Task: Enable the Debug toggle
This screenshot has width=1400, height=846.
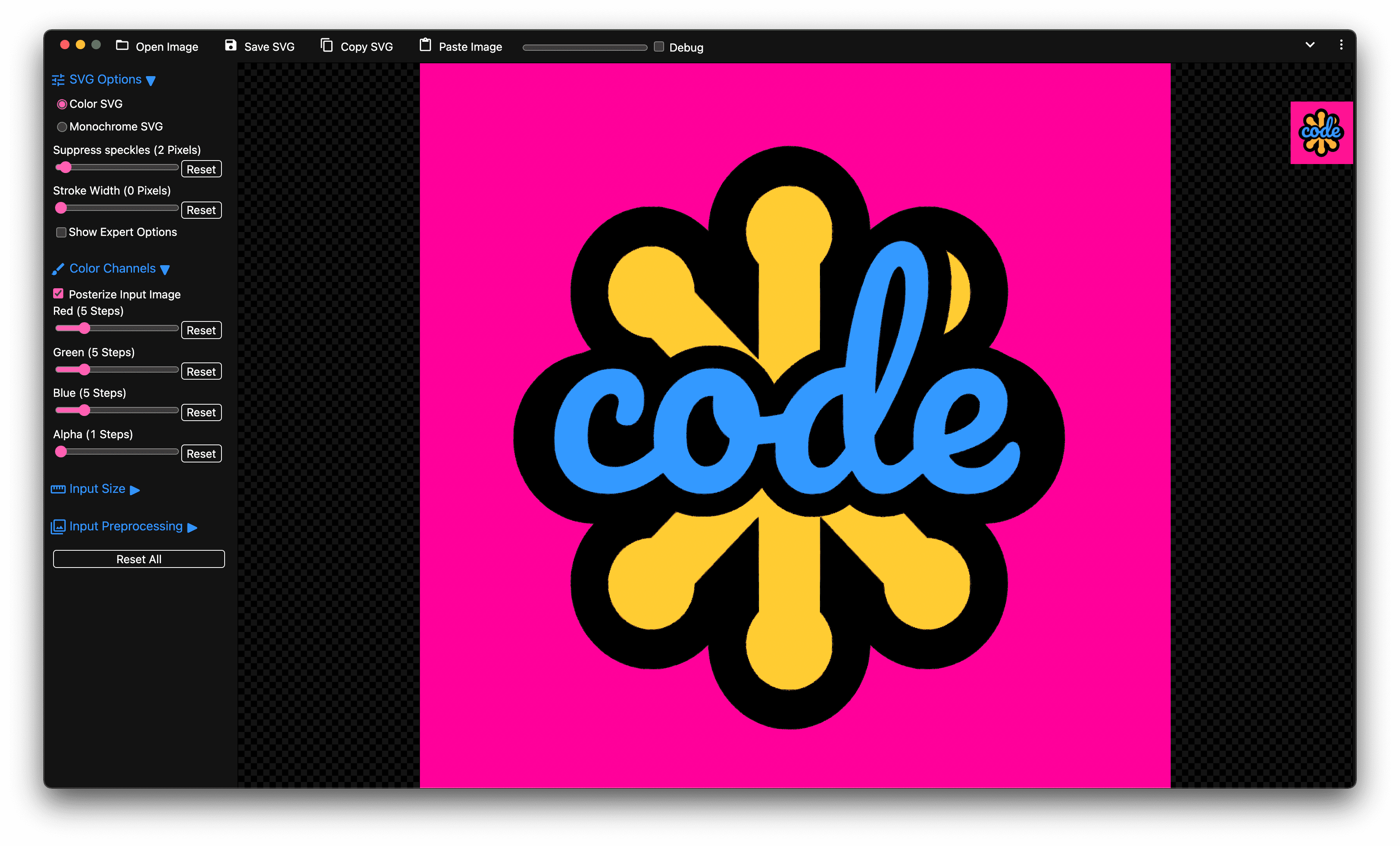Action: pos(660,47)
